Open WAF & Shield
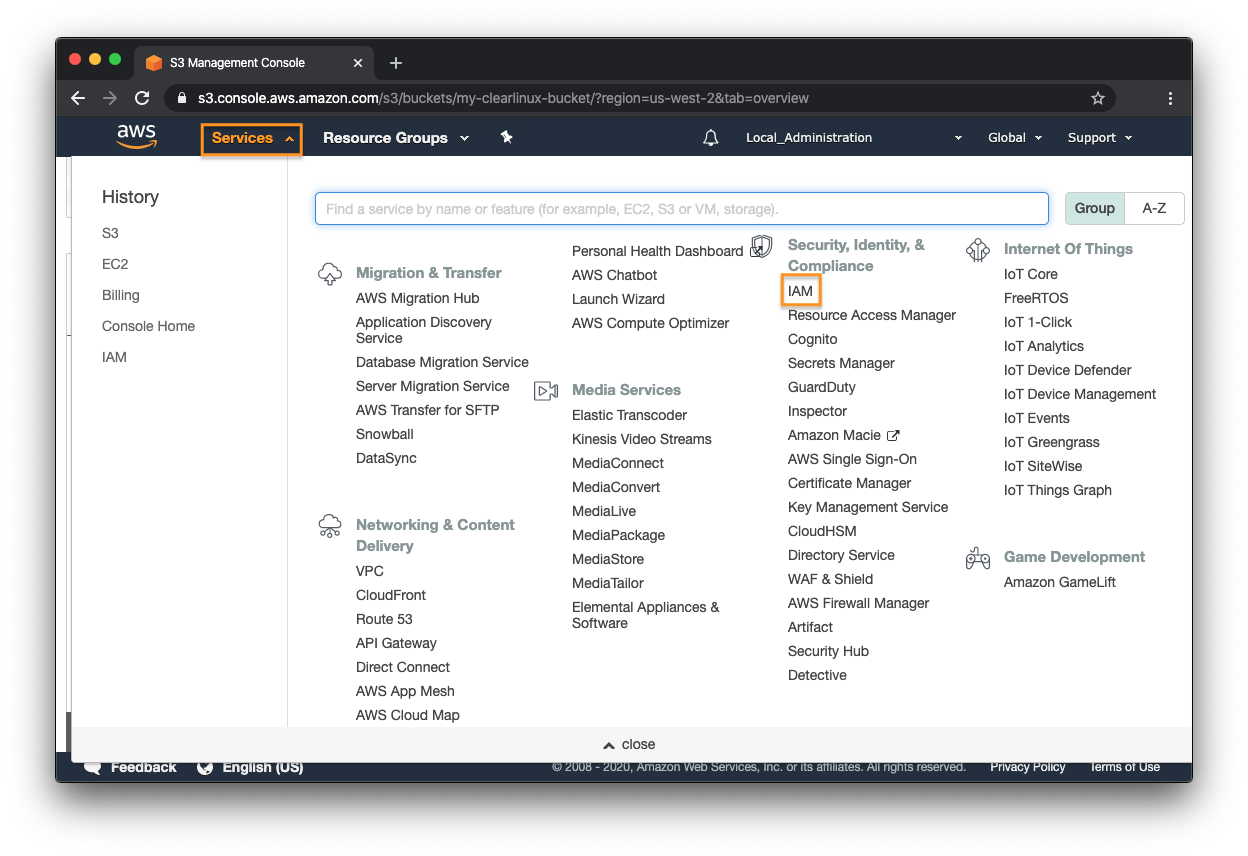The width and height of the screenshot is (1248, 856). (830, 579)
